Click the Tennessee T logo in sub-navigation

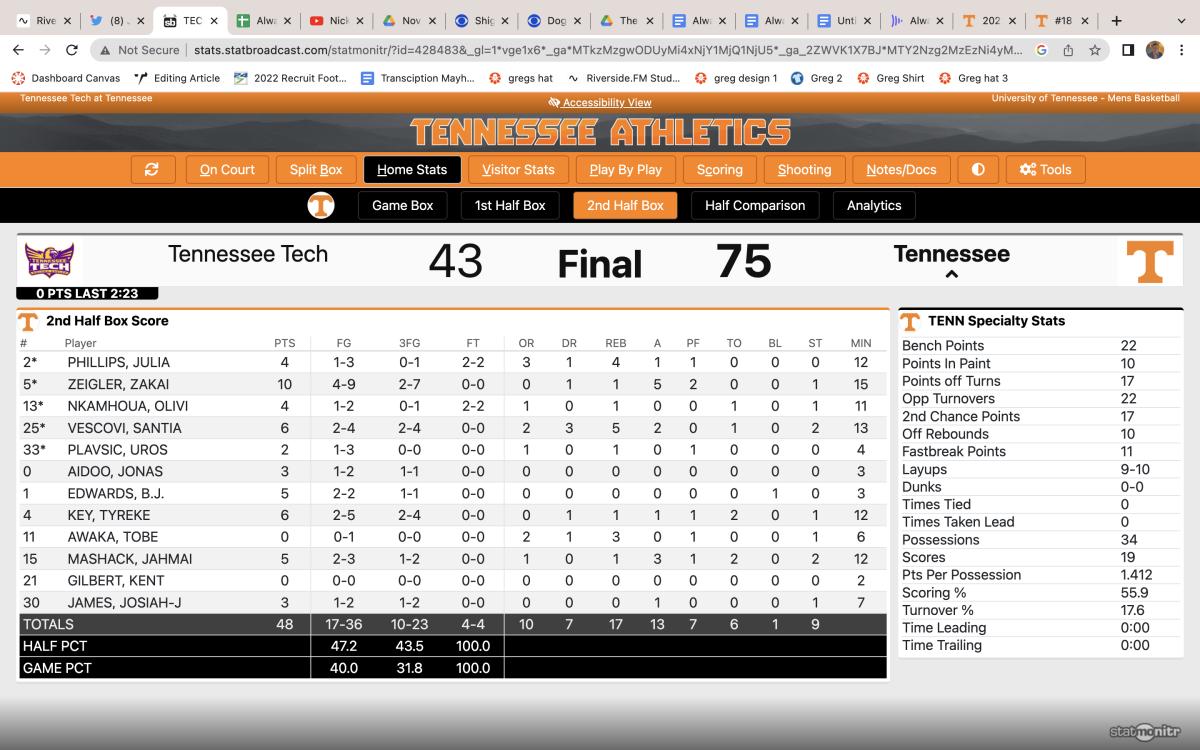[320, 205]
